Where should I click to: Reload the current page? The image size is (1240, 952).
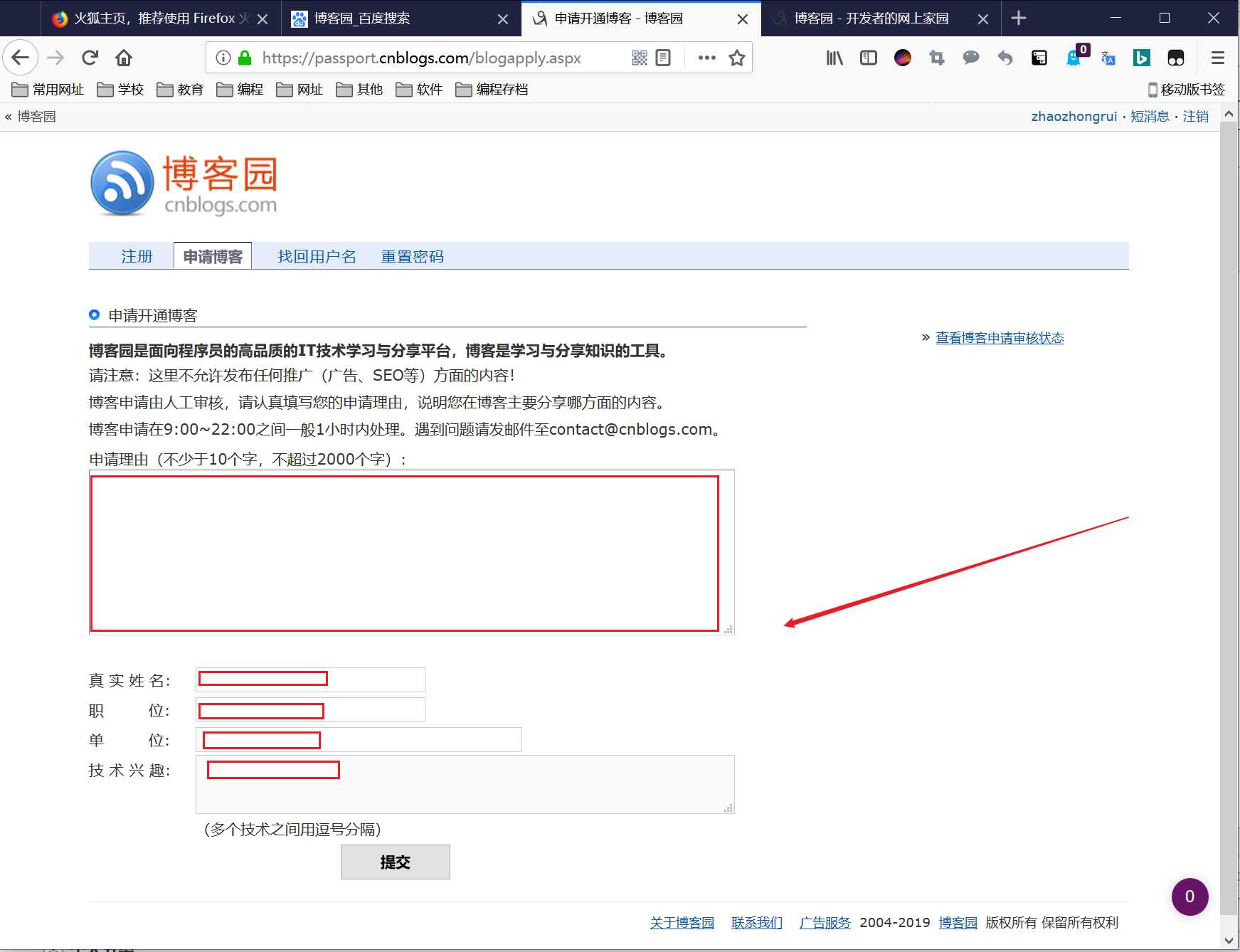point(90,58)
